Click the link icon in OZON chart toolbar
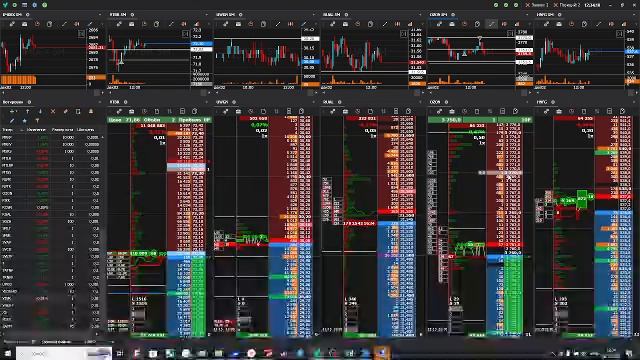This screenshot has width=640, height=360. click(x=439, y=24)
